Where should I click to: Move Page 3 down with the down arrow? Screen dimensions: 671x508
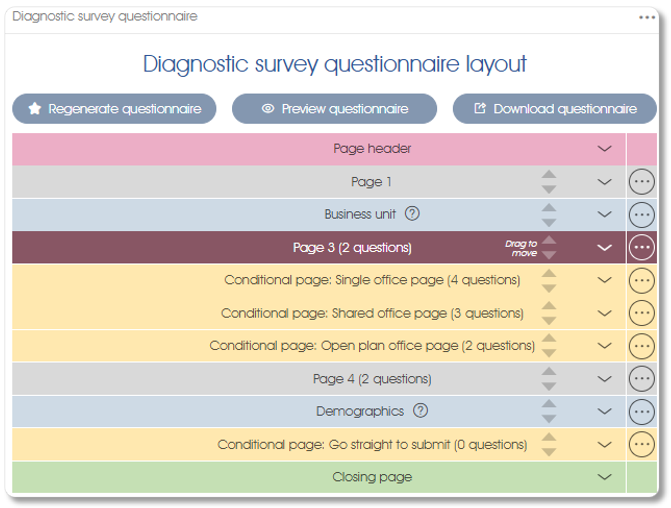tap(549, 255)
